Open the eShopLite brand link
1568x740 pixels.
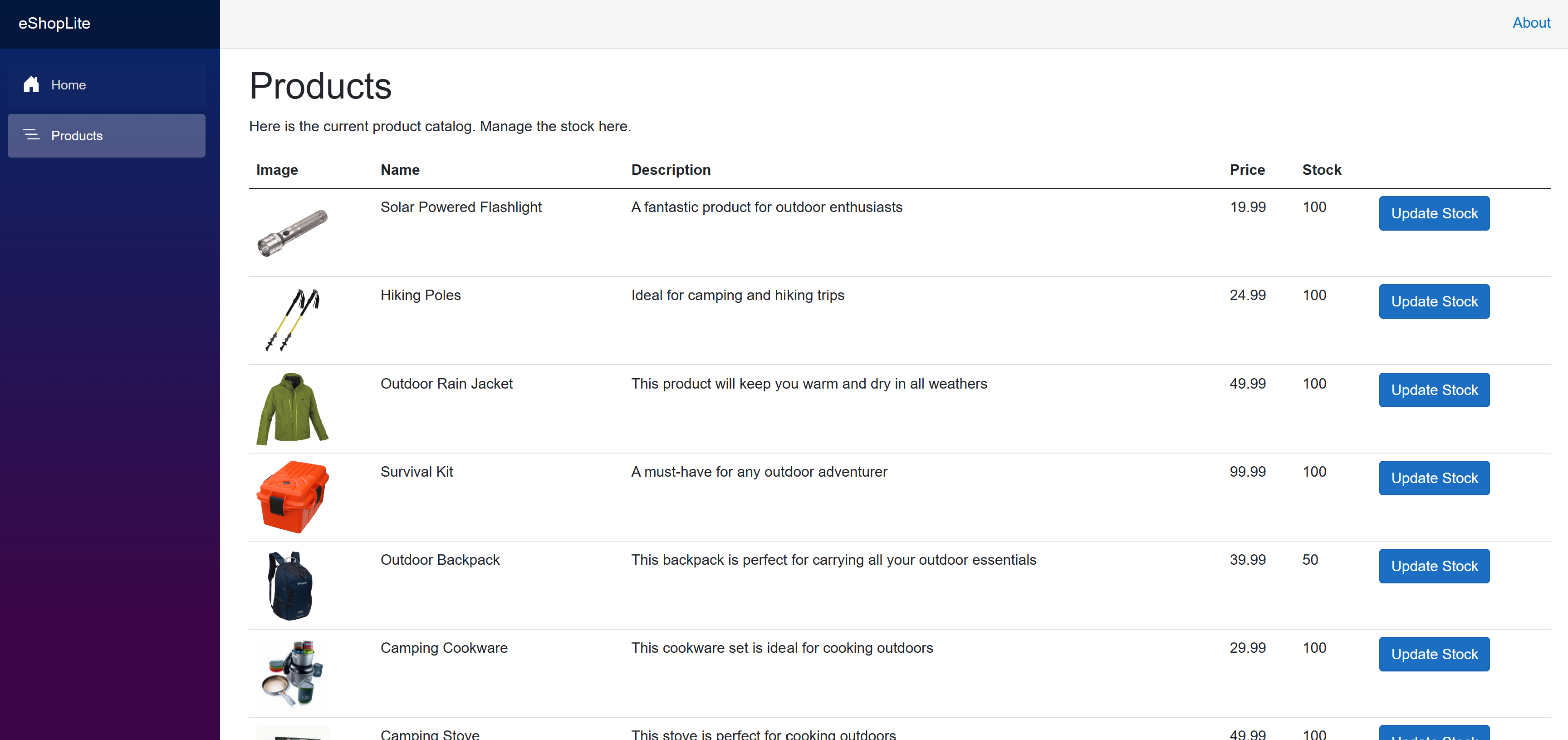[54, 23]
